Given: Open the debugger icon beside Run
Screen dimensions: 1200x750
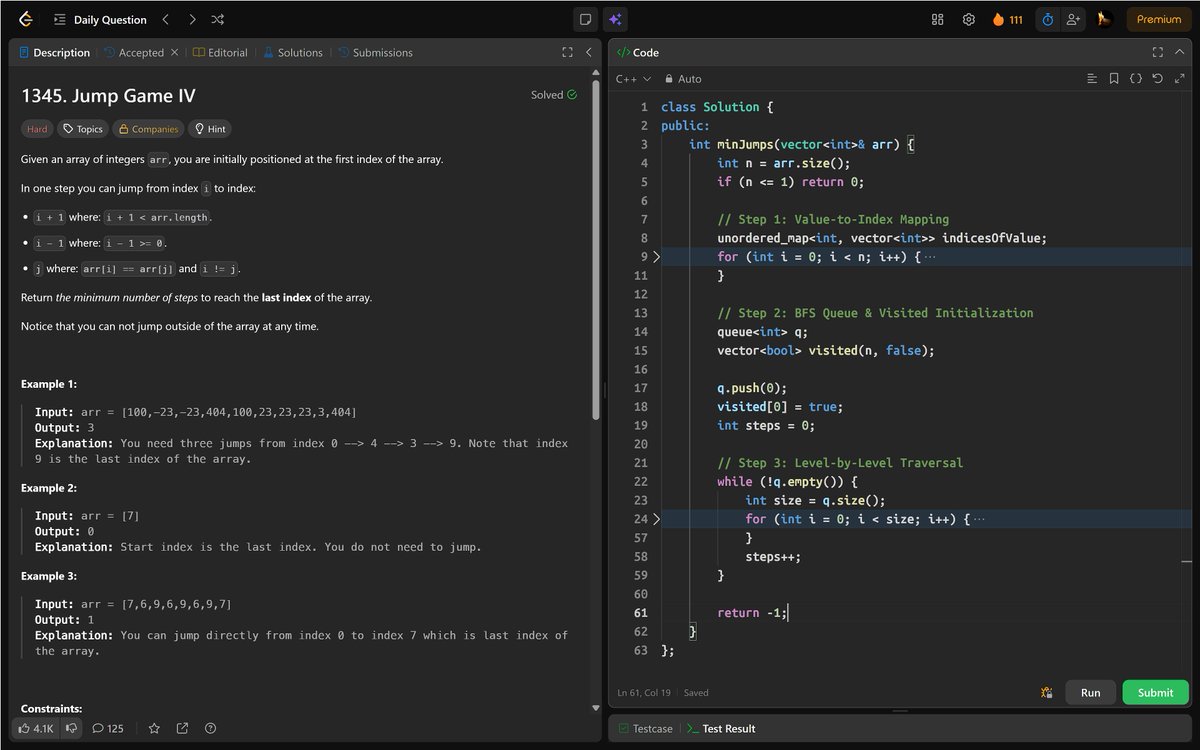Looking at the screenshot, I should tap(1046, 692).
